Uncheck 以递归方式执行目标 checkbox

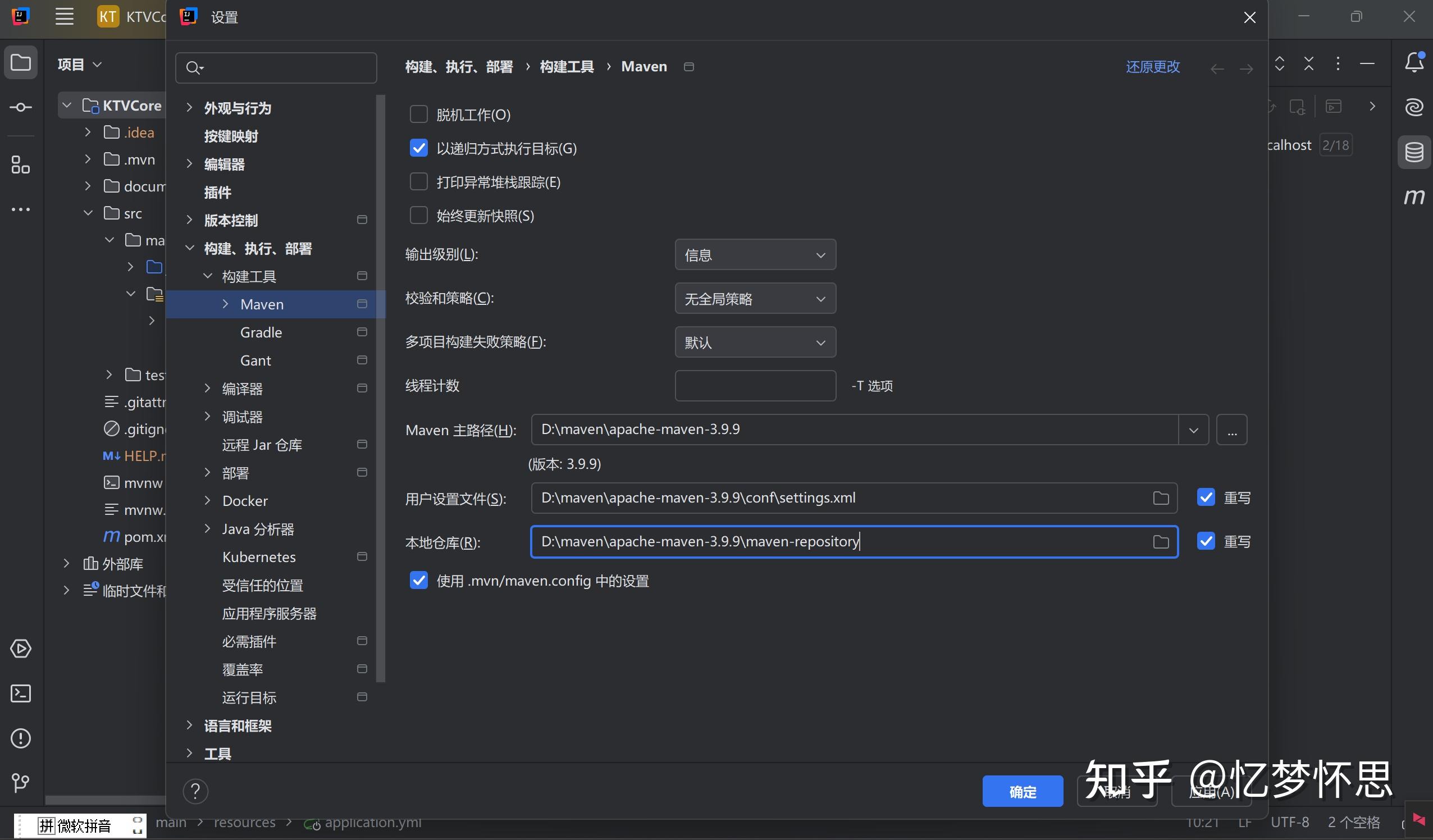click(418, 148)
